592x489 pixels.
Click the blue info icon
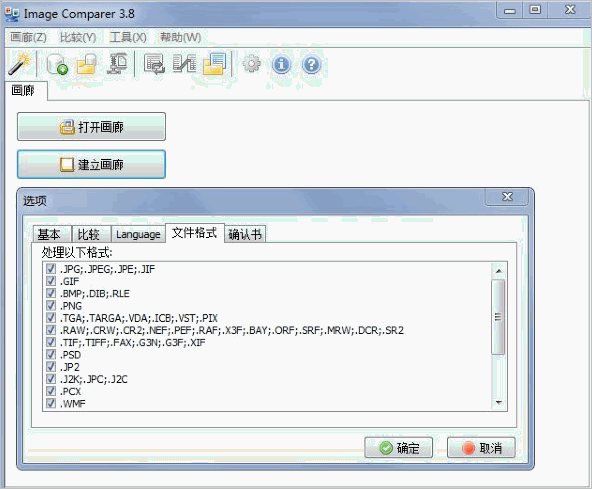pos(281,65)
